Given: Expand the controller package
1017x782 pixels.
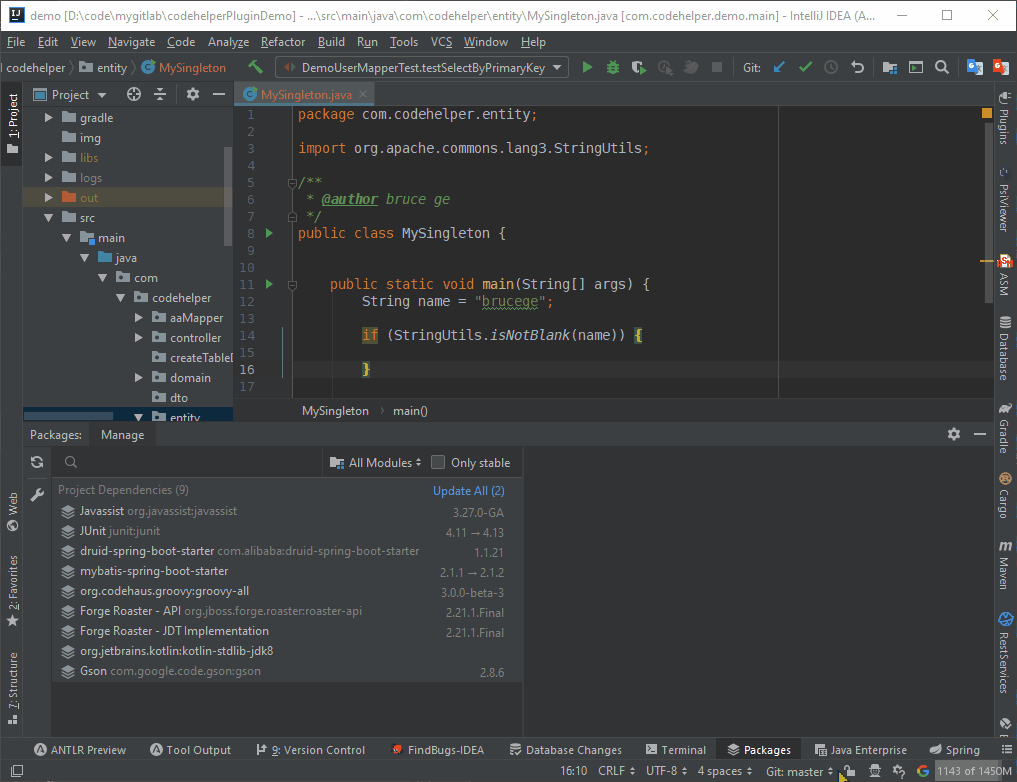Looking at the screenshot, I should point(139,338).
